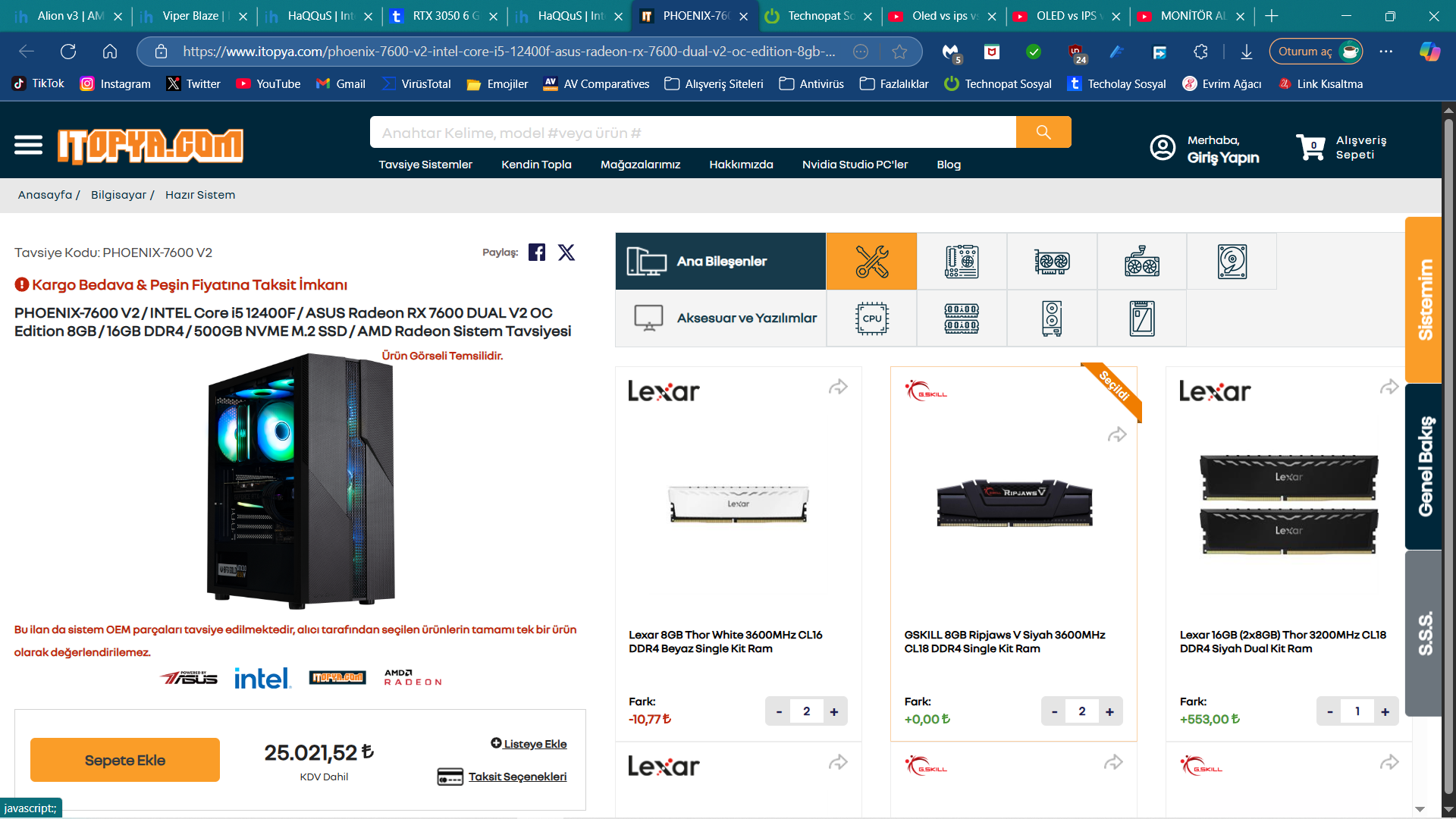This screenshot has height=819, width=1456.
Task: Select the hard disk storage category
Action: click(x=1232, y=262)
